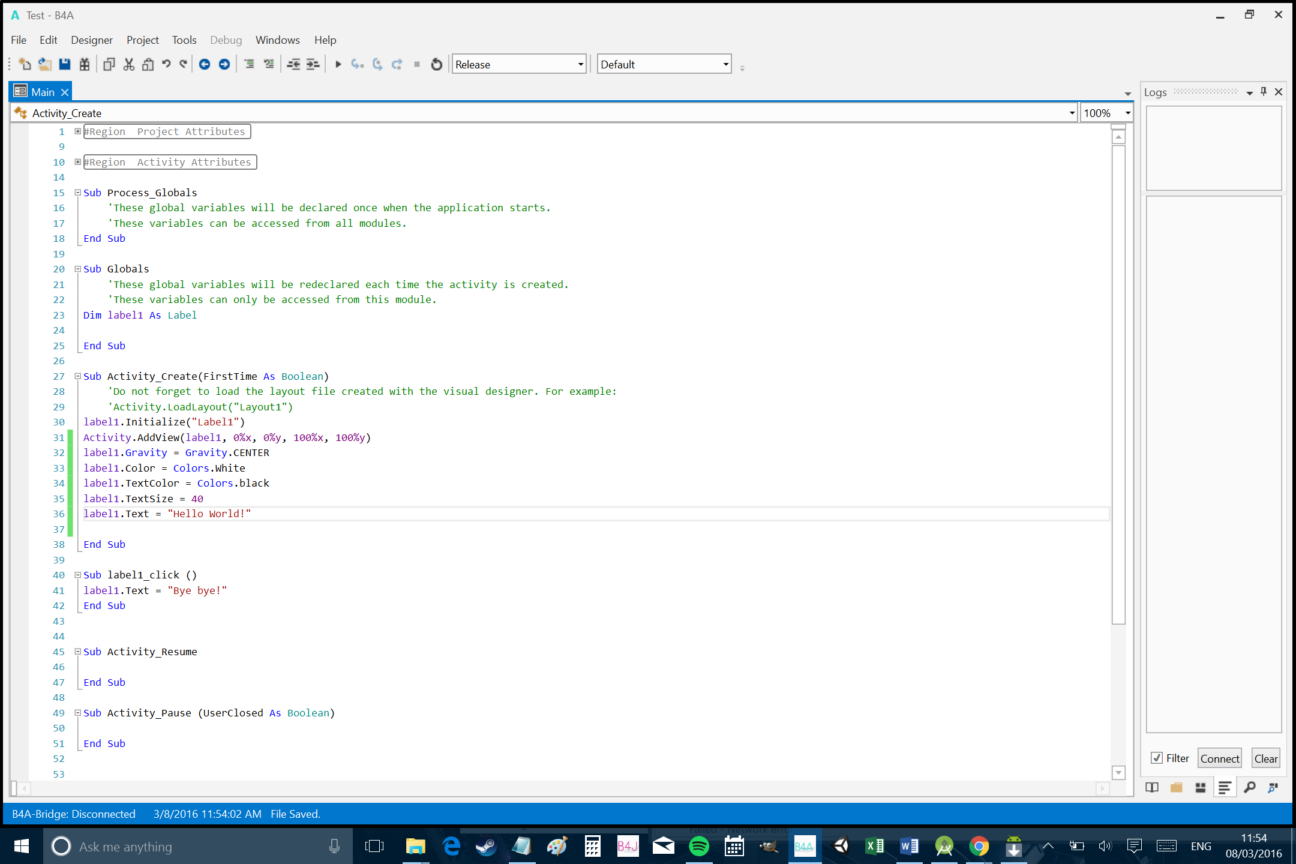This screenshot has height=864, width=1296.
Task: Open the Libraries Manager book tab
Action: pyautogui.click(x=1152, y=788)
